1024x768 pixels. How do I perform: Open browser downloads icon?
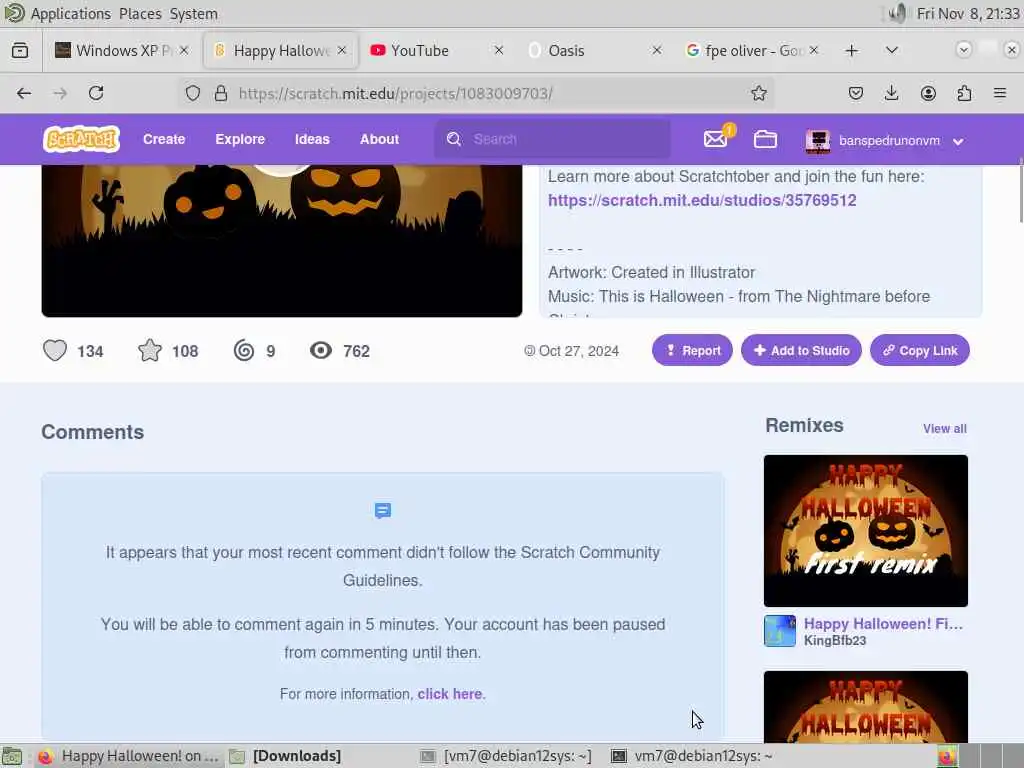[x=891, y=93]
